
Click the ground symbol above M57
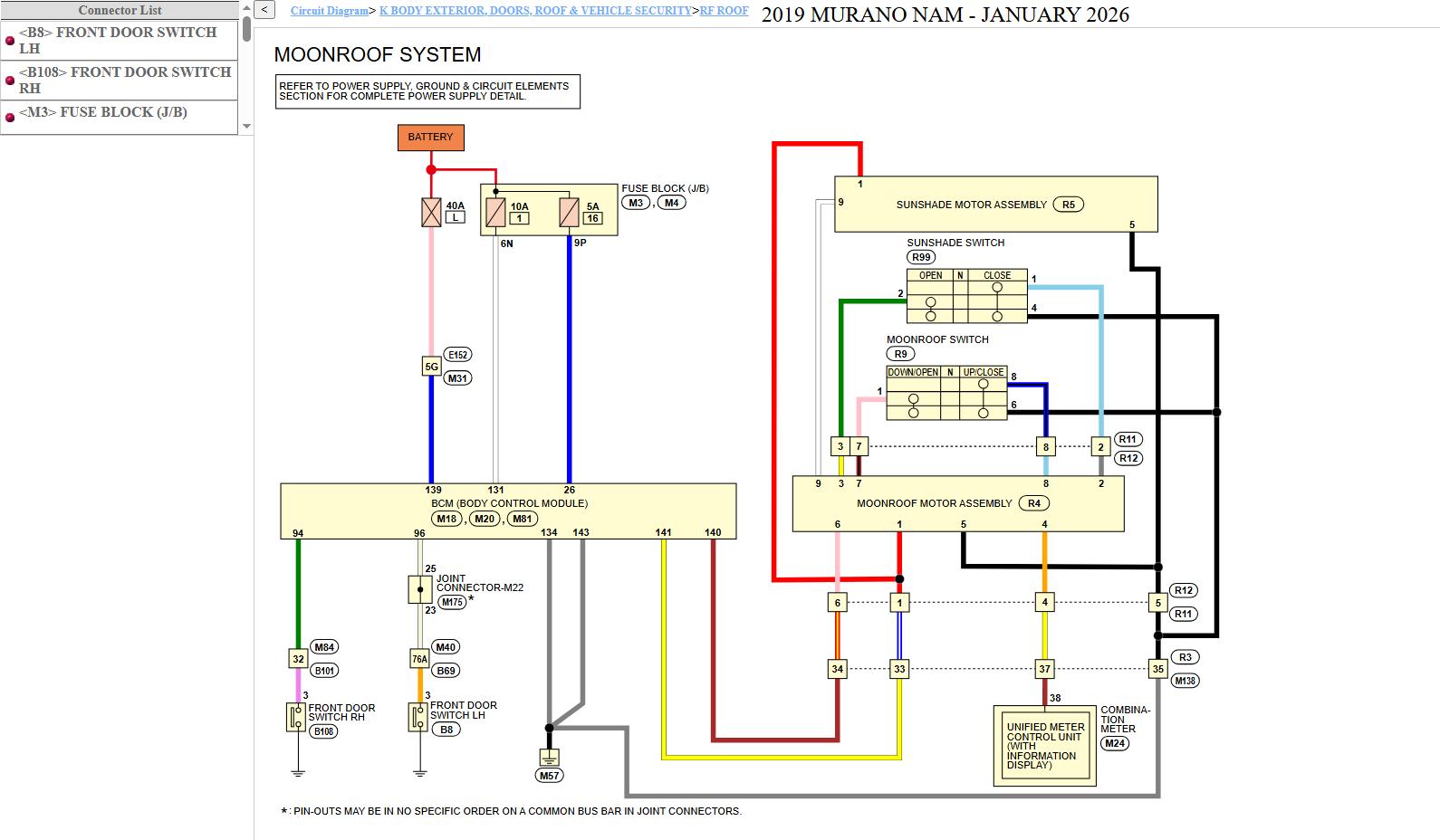pos(549,757)
